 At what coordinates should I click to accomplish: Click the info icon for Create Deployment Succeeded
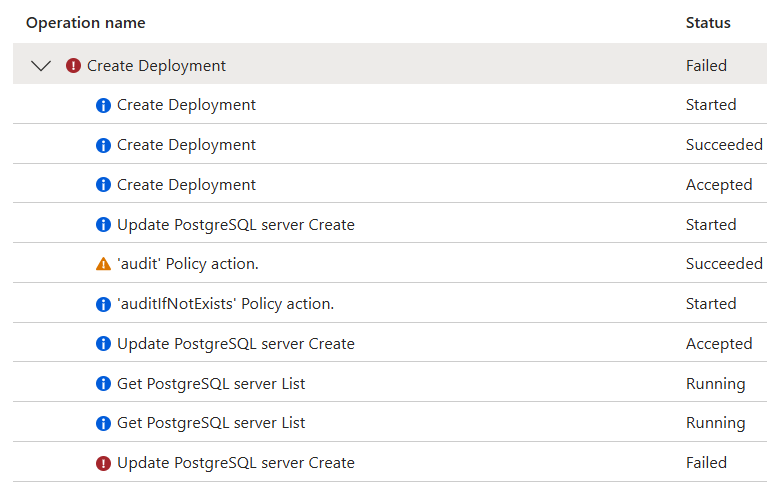[x=103, y=145]
